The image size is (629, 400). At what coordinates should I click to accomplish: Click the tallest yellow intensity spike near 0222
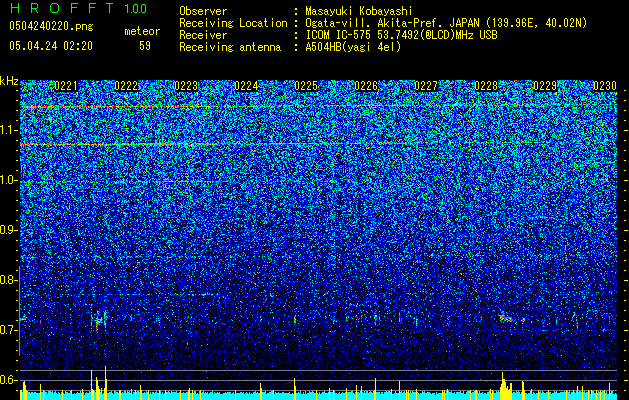(106, 382)
